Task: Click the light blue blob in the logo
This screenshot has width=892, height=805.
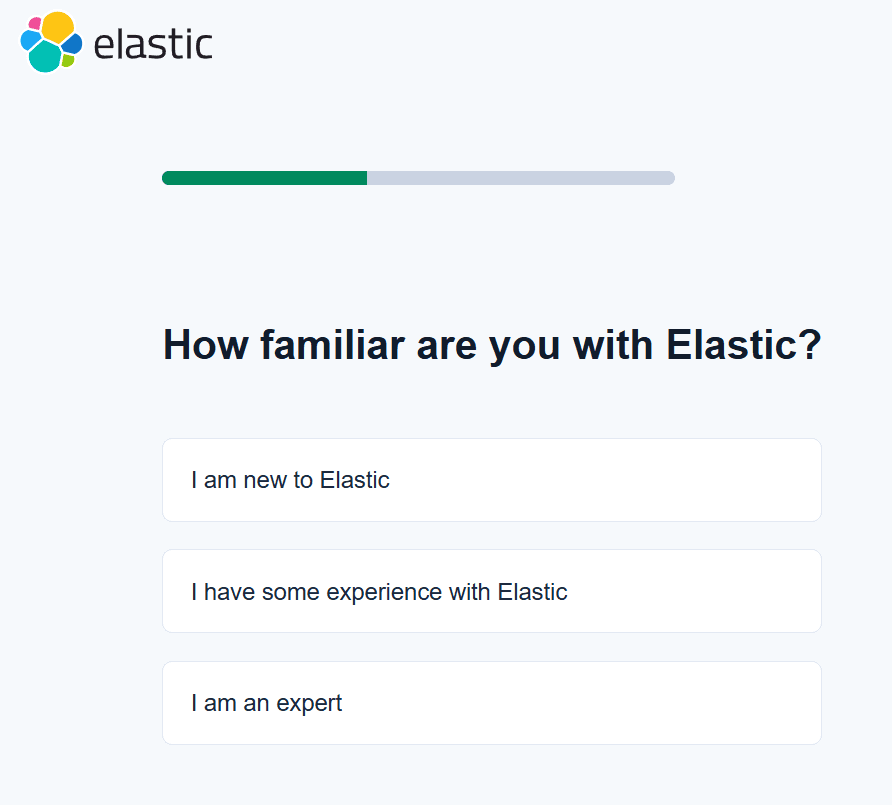Action: pos(29,40)
